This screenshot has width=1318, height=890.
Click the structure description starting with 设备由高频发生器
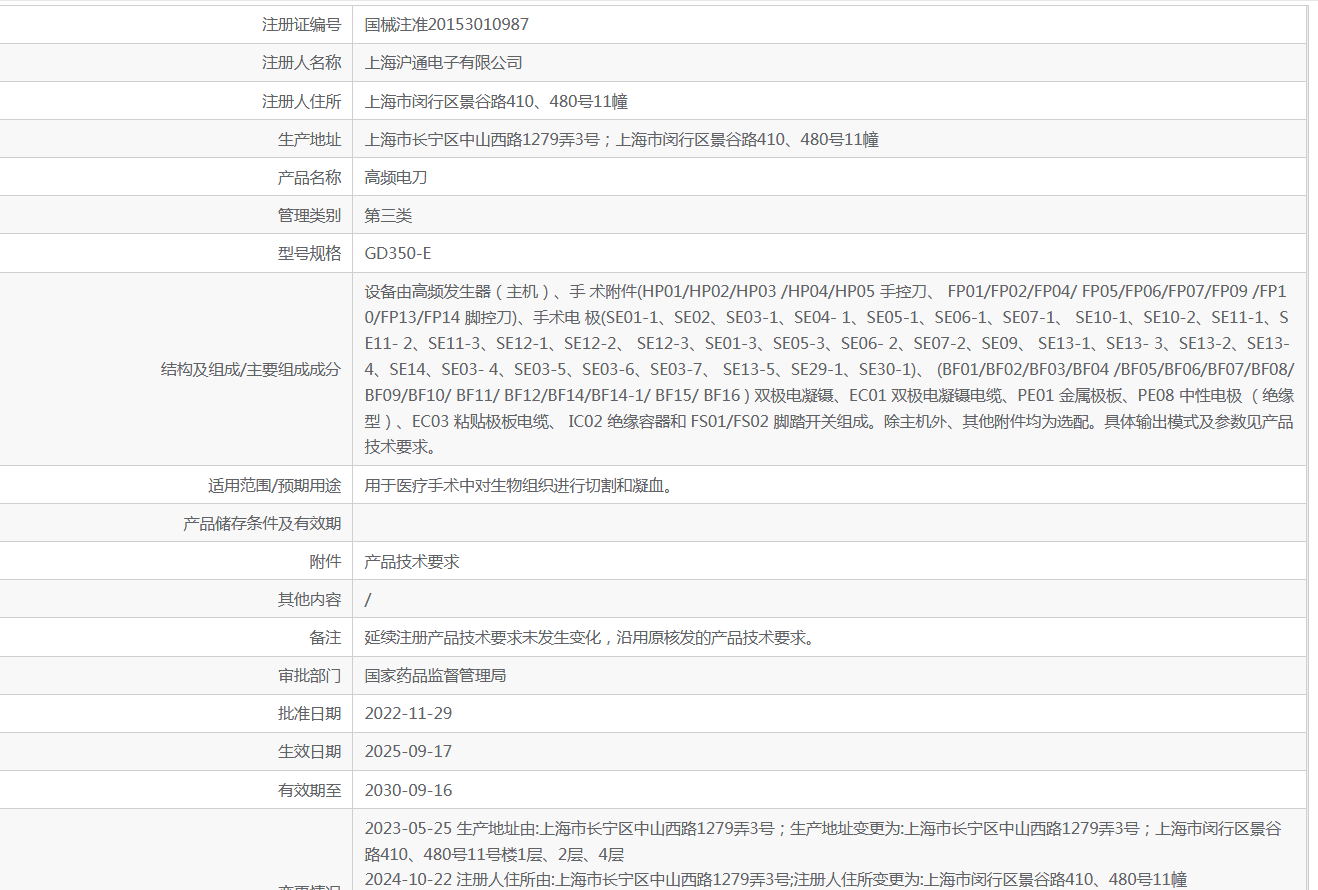pos(829,369)
